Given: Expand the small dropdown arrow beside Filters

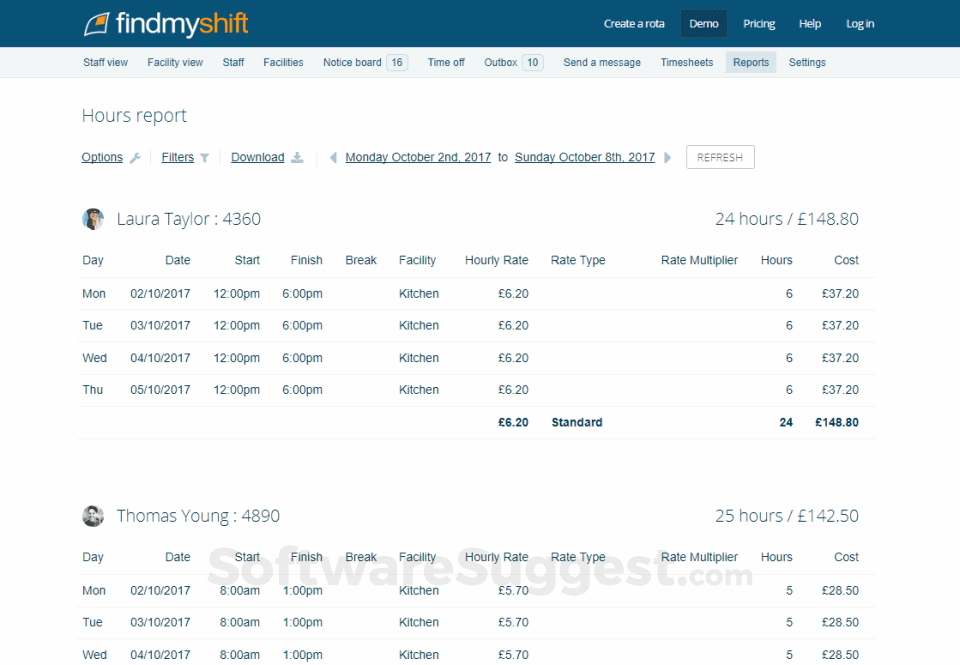Looking at the screenshot, I should click(x=207, y=157).
